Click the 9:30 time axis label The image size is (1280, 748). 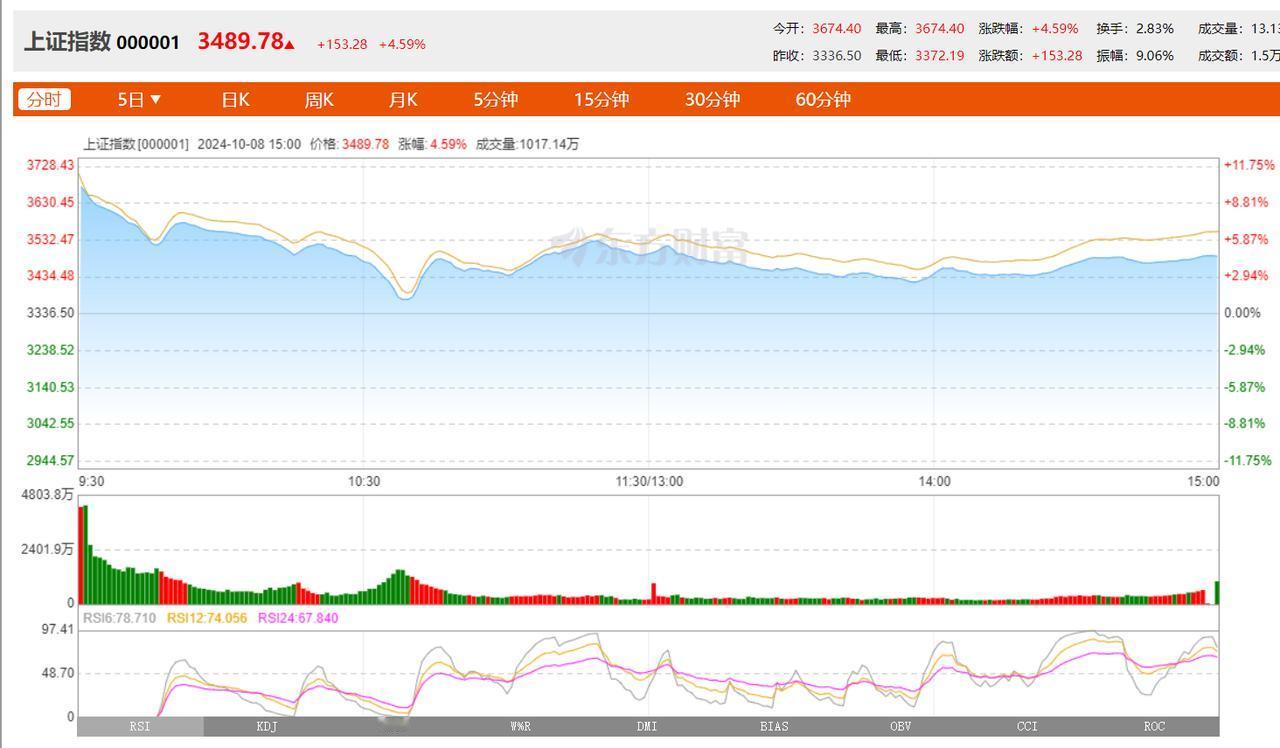[x=91, y=481]
